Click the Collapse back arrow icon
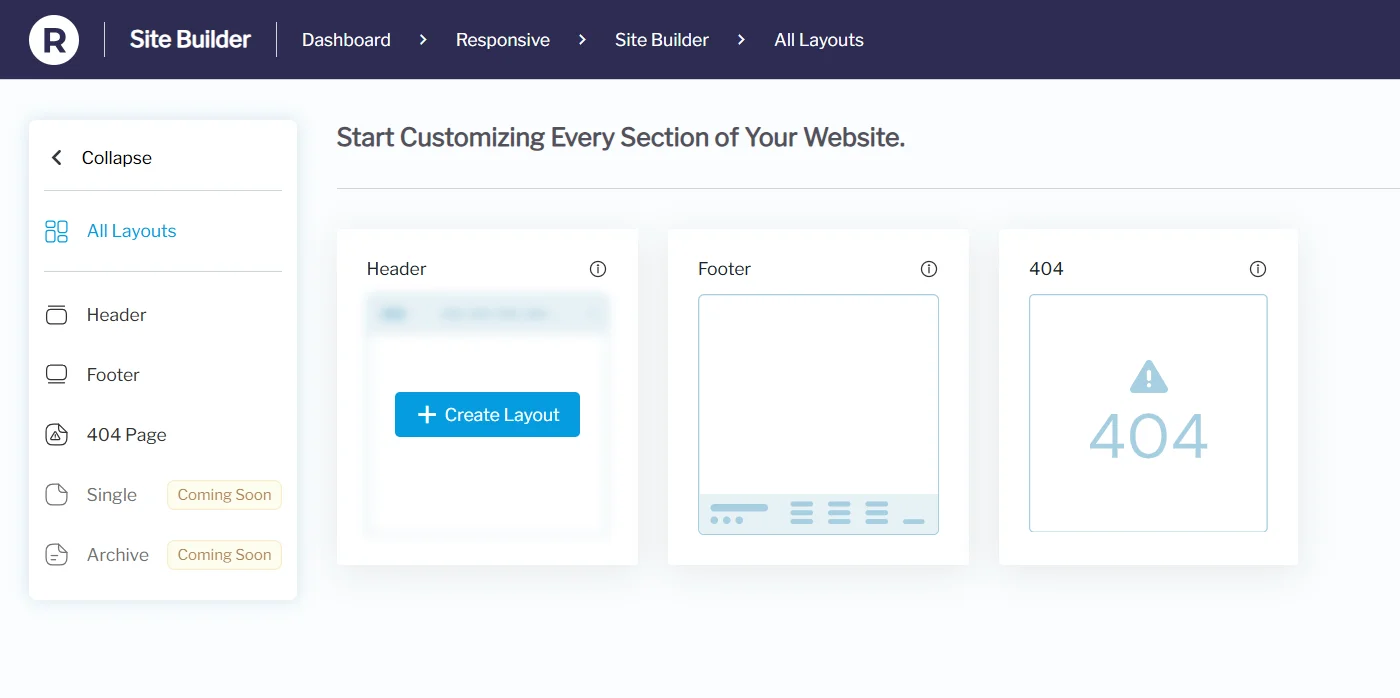 point(57,158)
